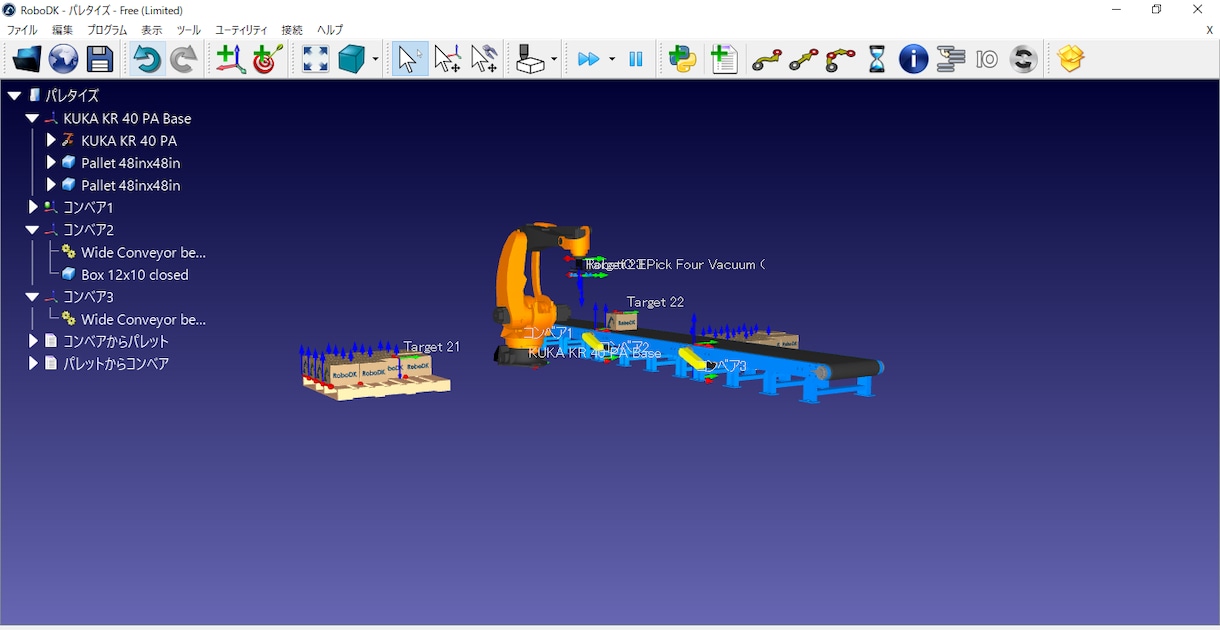The width and height of the screenshot is (1220, 630).
Task: Expand the コンベアからパレット program
Action: pyautogui.click(x=33, y=341)
